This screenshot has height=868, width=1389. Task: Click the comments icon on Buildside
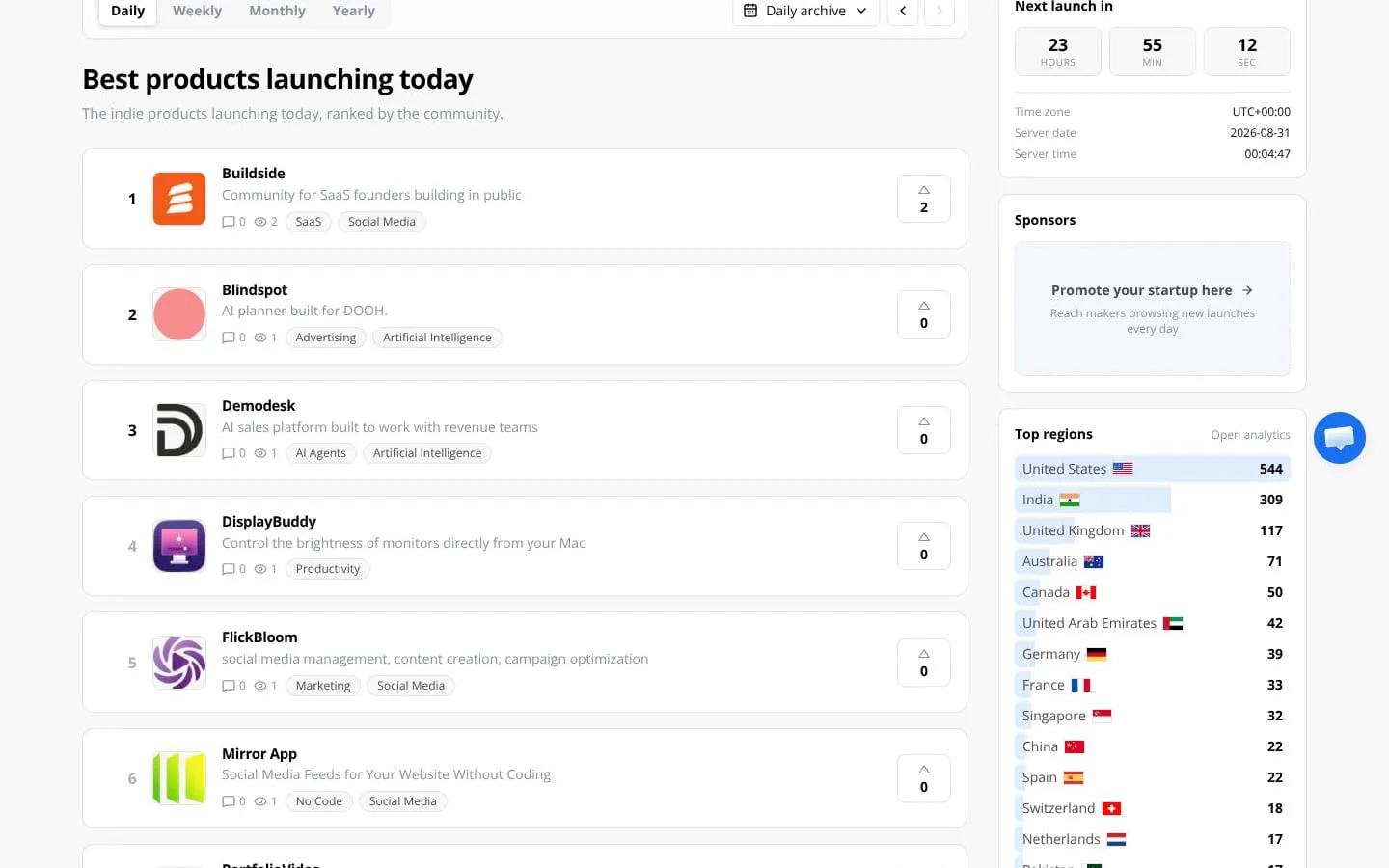pyautogui.click(x=229, y=222)
